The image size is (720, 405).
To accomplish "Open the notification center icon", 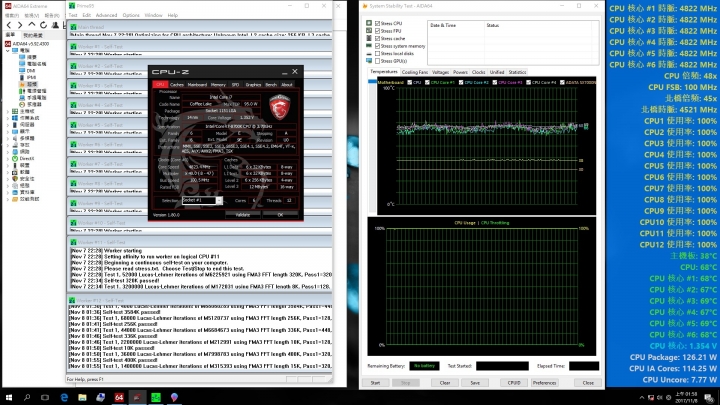I will [709, 397].
